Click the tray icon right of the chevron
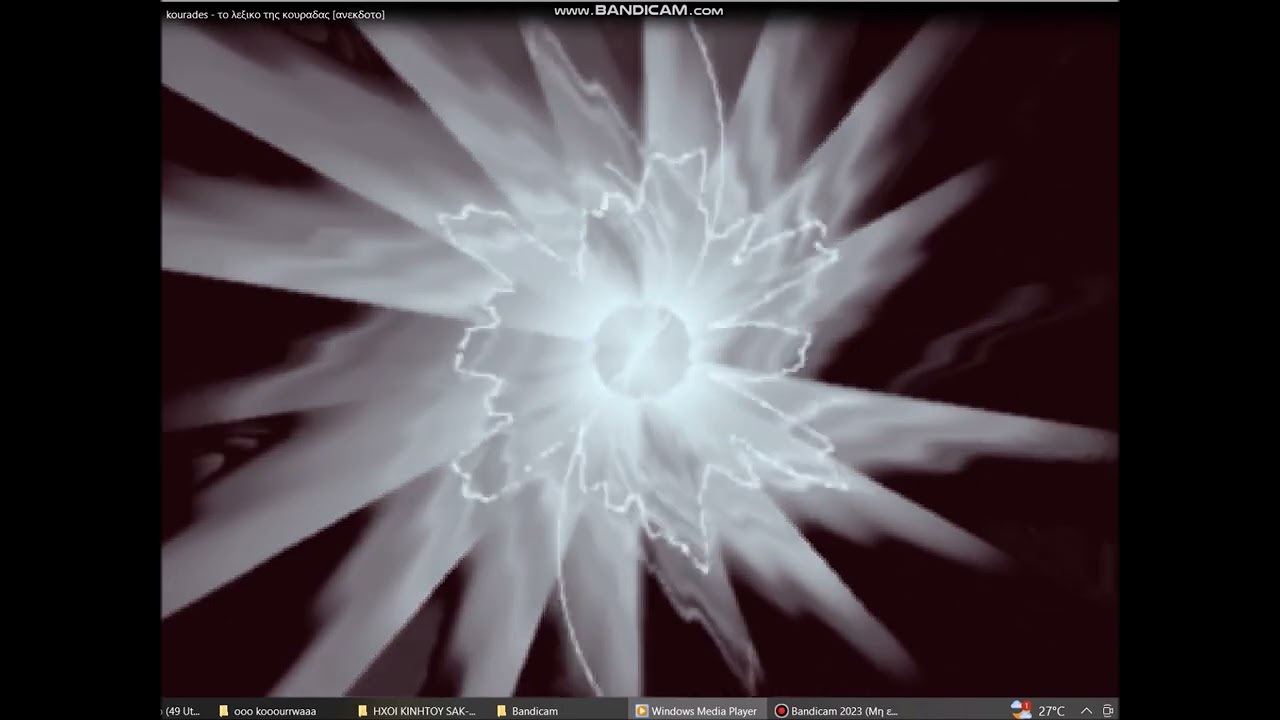The image size is (1280, 720). [x=1108, y=711]
